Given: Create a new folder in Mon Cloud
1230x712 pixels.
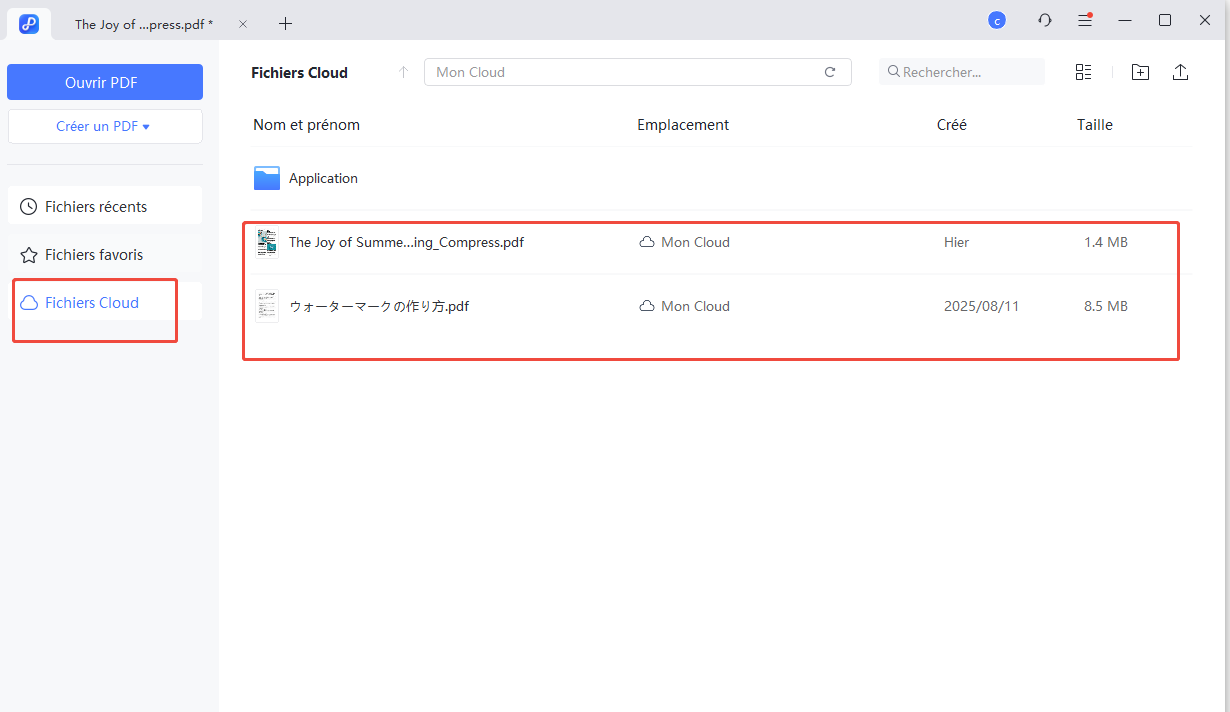Looking at the screenshot, I should pyautogui.click(x=1140, y=71).
